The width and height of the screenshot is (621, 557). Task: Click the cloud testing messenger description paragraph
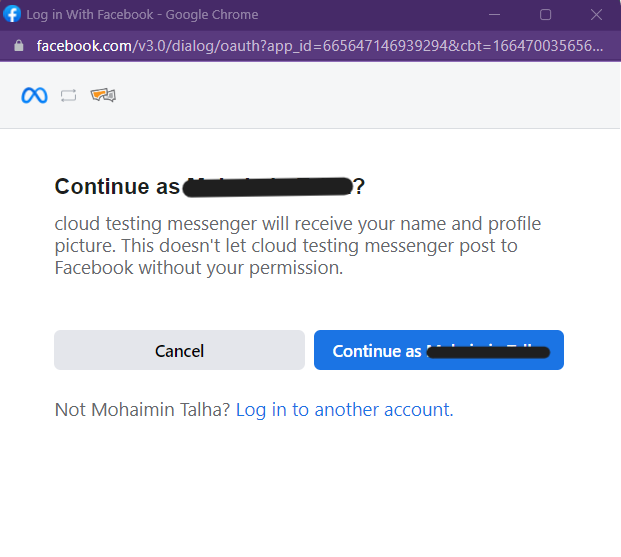pos(298,246)
